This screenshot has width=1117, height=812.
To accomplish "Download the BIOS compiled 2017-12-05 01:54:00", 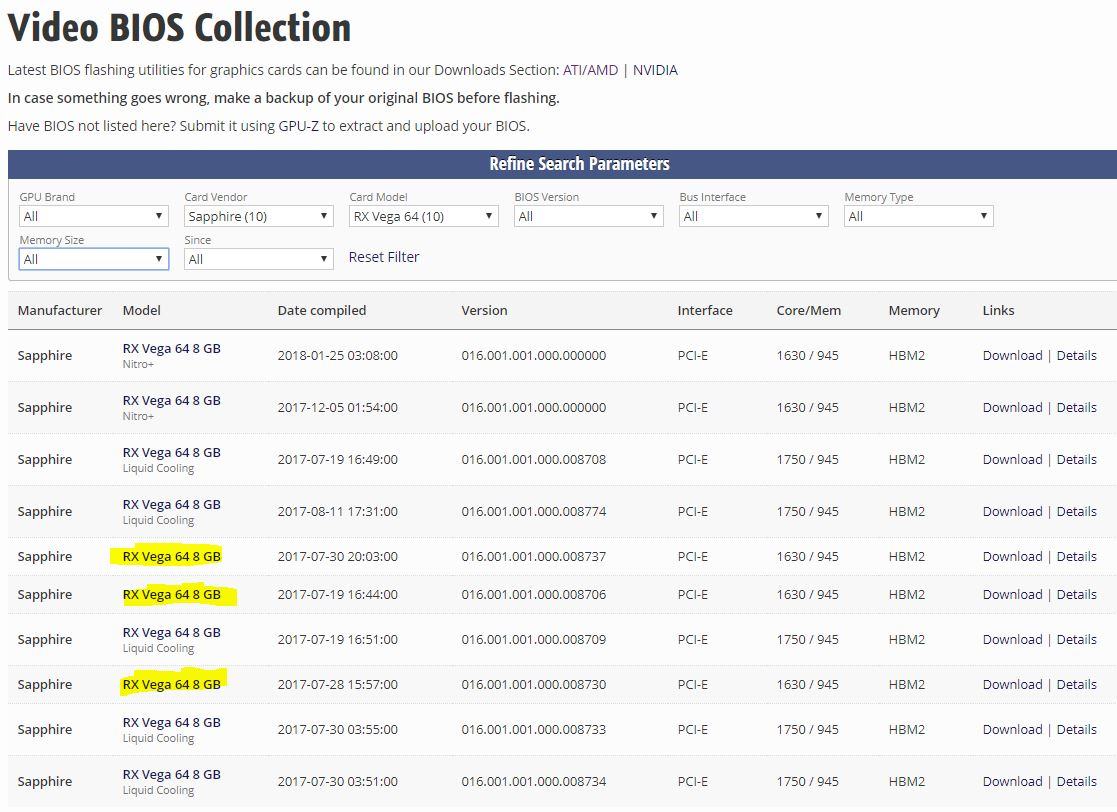I will [1012, 407].
